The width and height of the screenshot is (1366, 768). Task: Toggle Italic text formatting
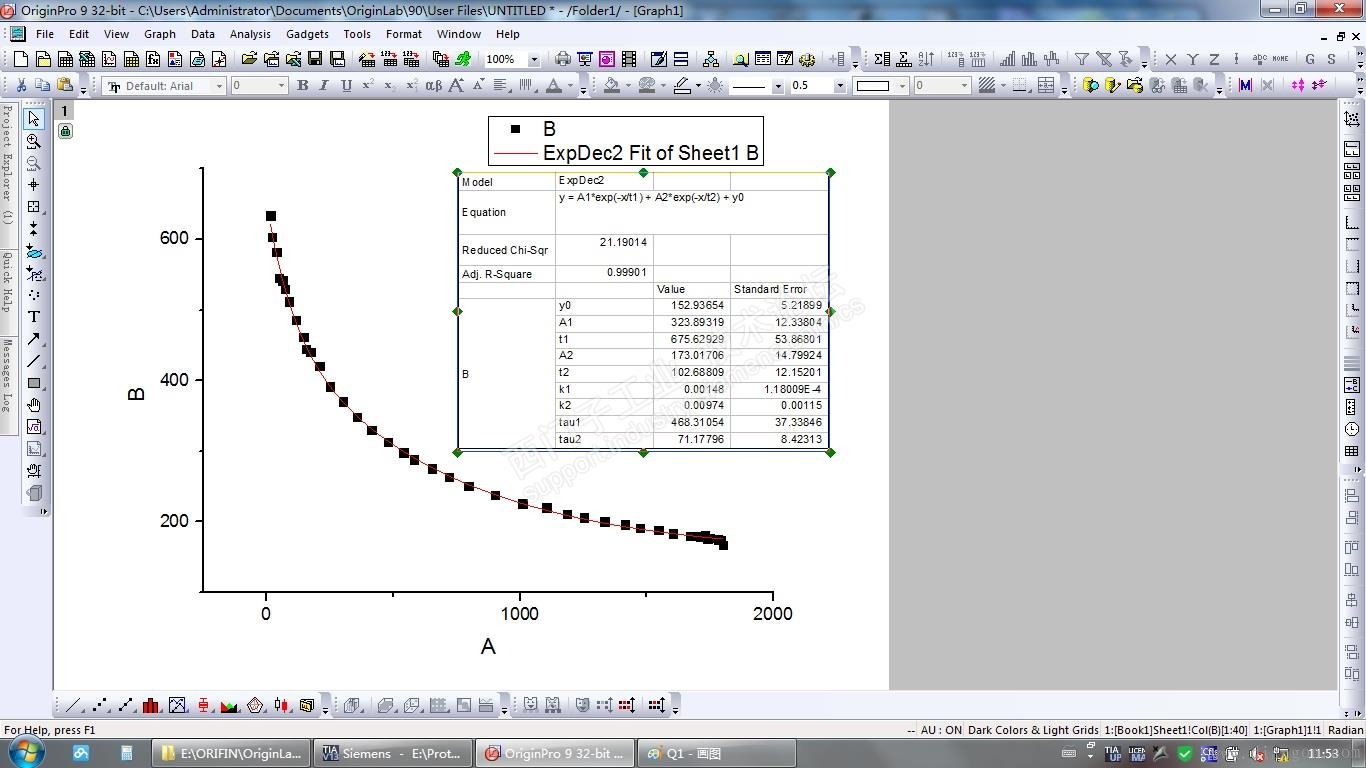pos(324,86)
